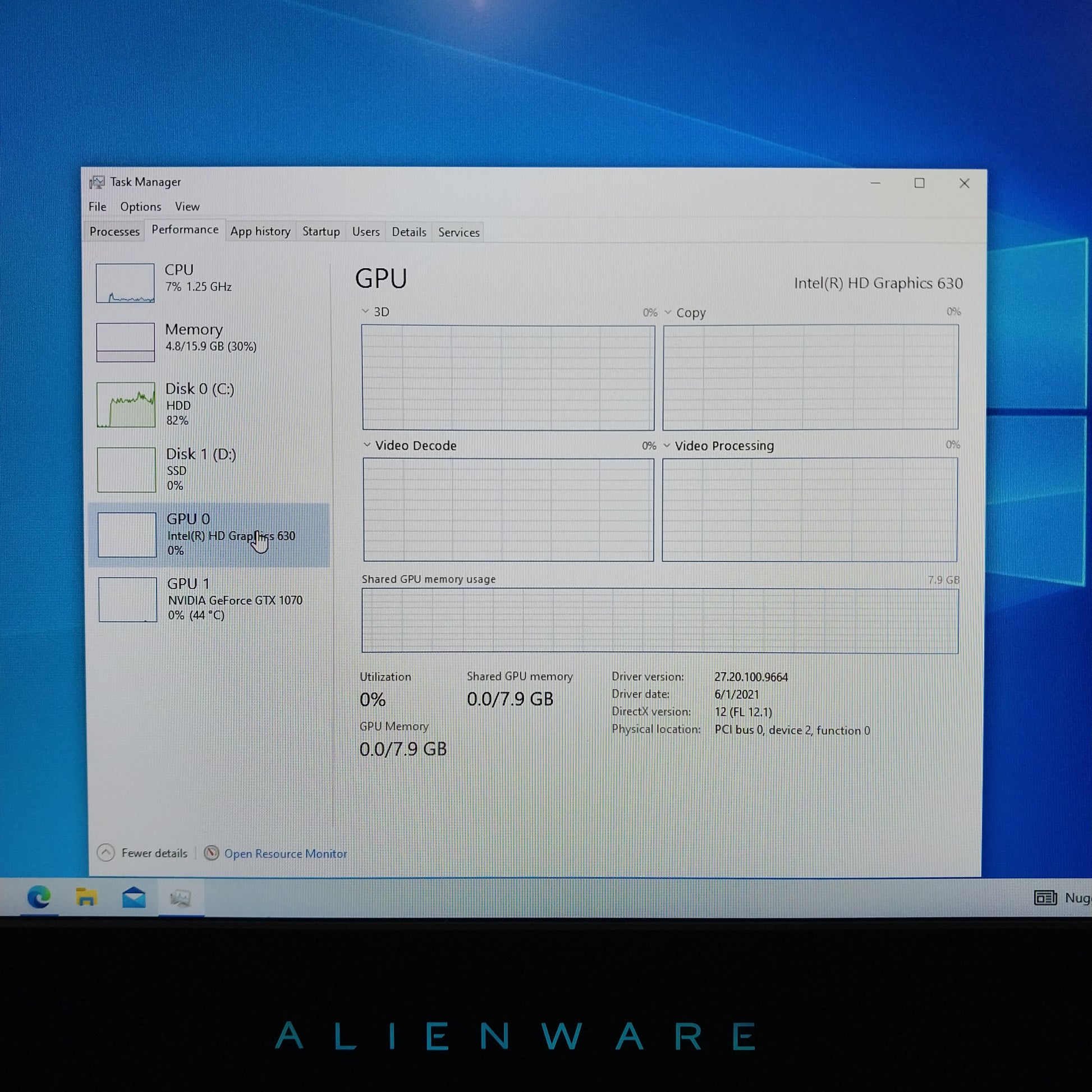Select the CPU usage graph thumbnail

pos(125,283)
